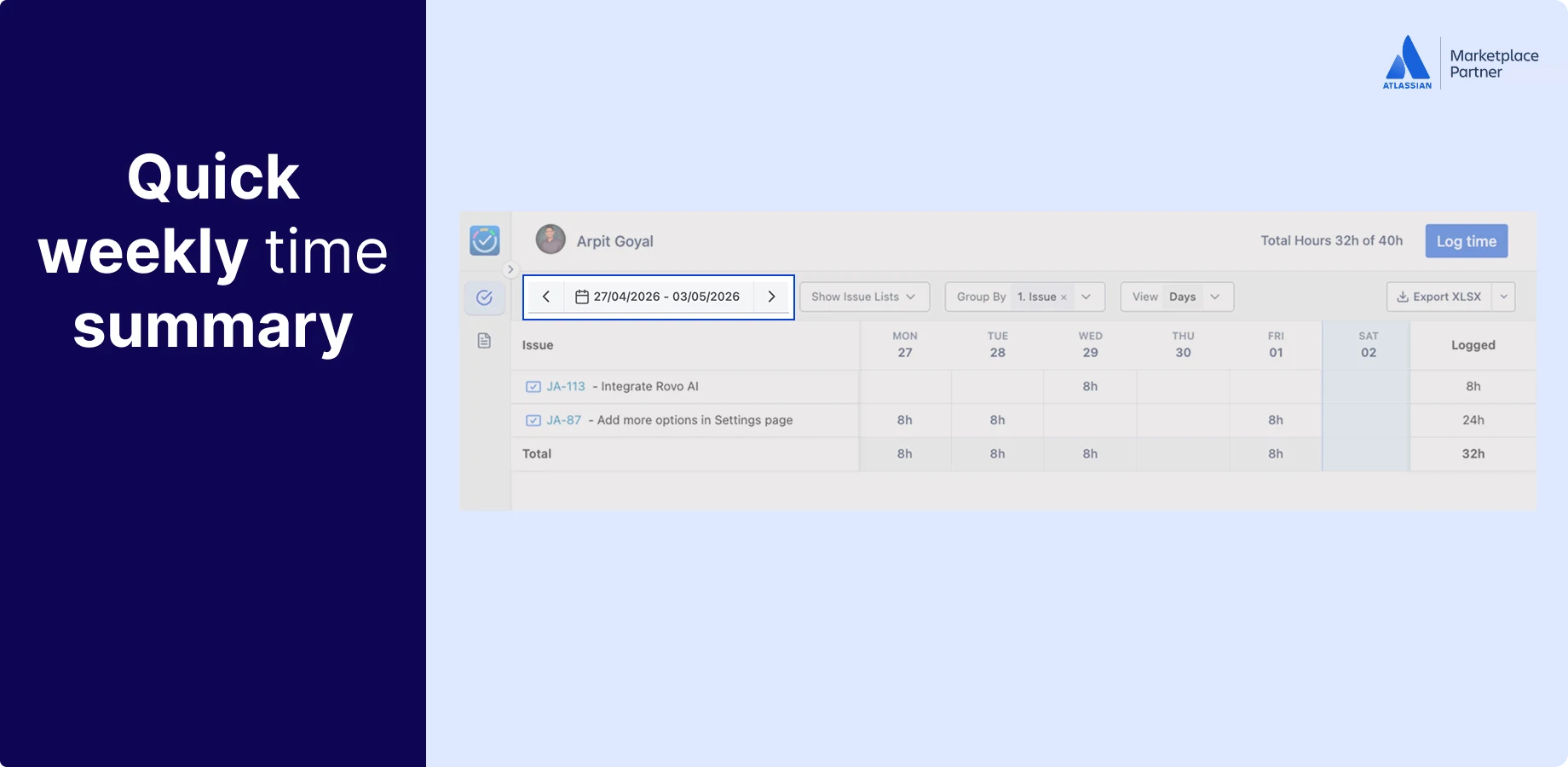
Task: Open the timesheet app logo icon
Action: (485, 241)
